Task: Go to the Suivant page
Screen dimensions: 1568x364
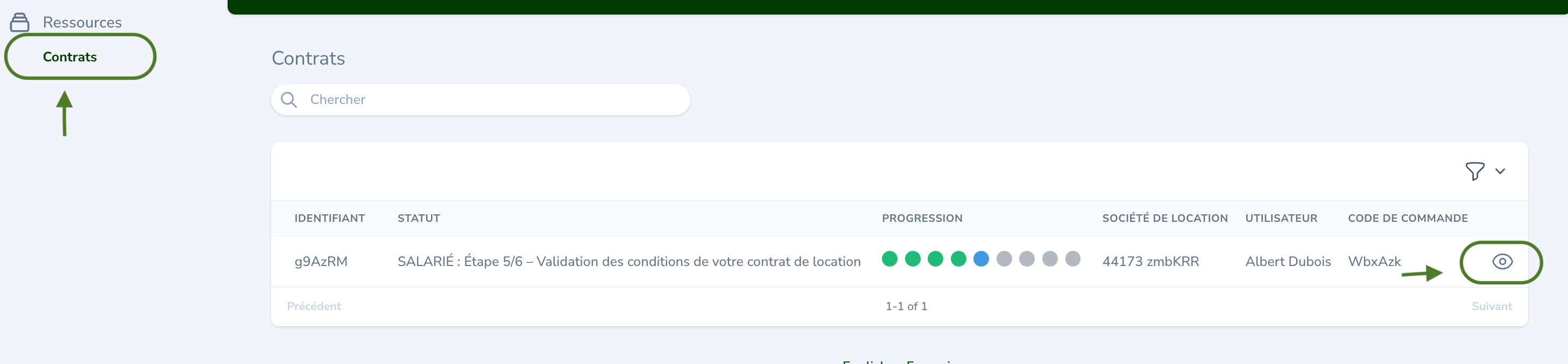Action: (x=1491, y=306)
